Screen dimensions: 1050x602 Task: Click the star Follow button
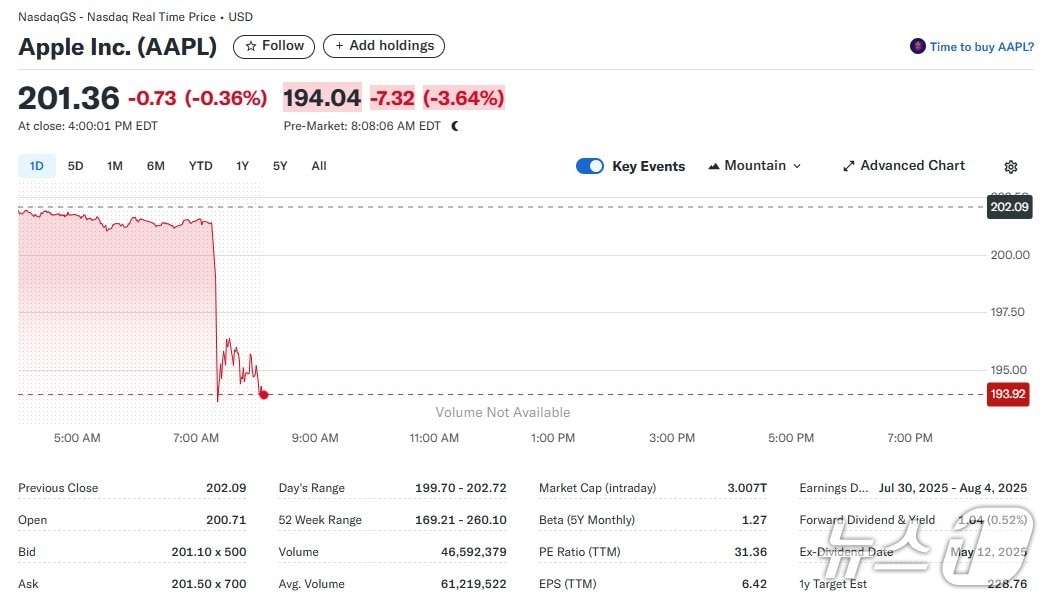tap(274, 46)
